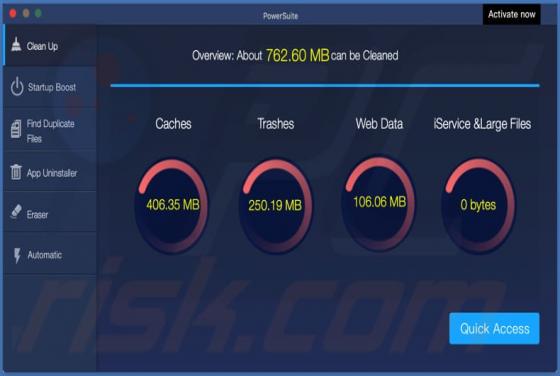The width and height of the screenshot is (560, 376).
Task: Select the iService gauge showing 0 bytes
Action: 478,205
